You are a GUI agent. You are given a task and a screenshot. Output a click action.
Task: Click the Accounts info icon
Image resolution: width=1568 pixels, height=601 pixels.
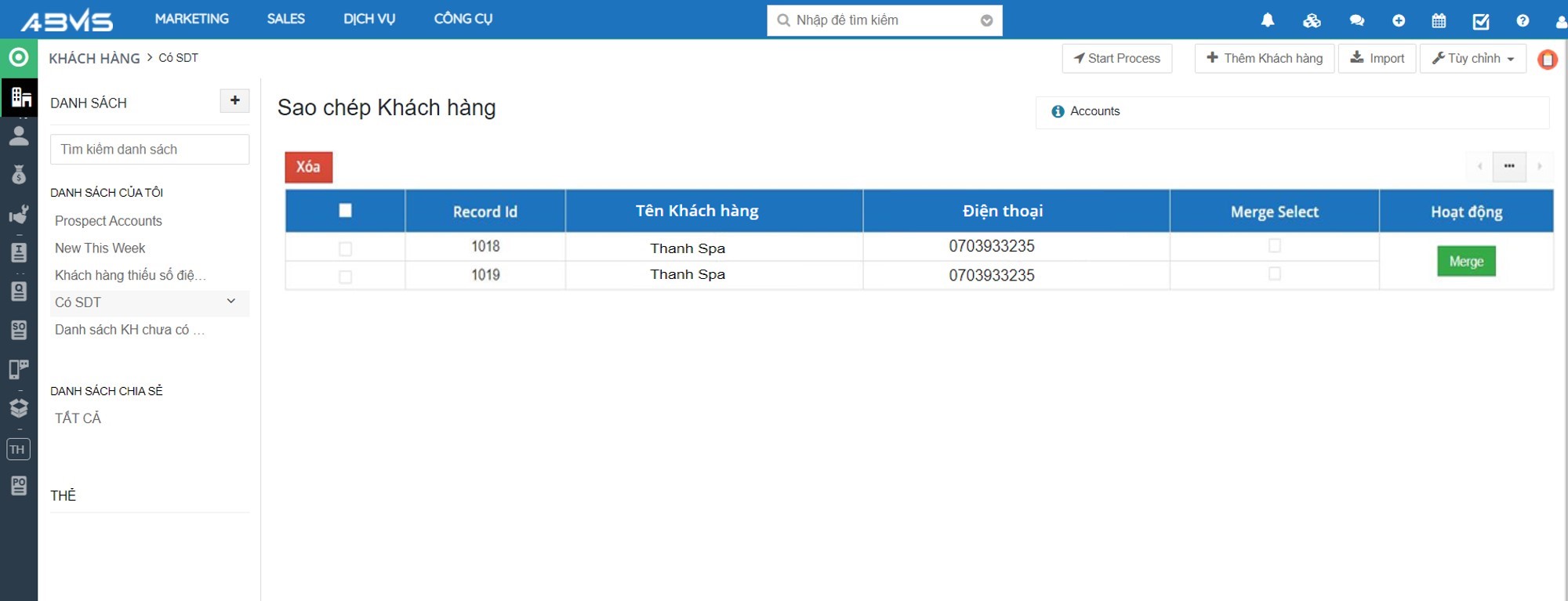click(1058, 111)
